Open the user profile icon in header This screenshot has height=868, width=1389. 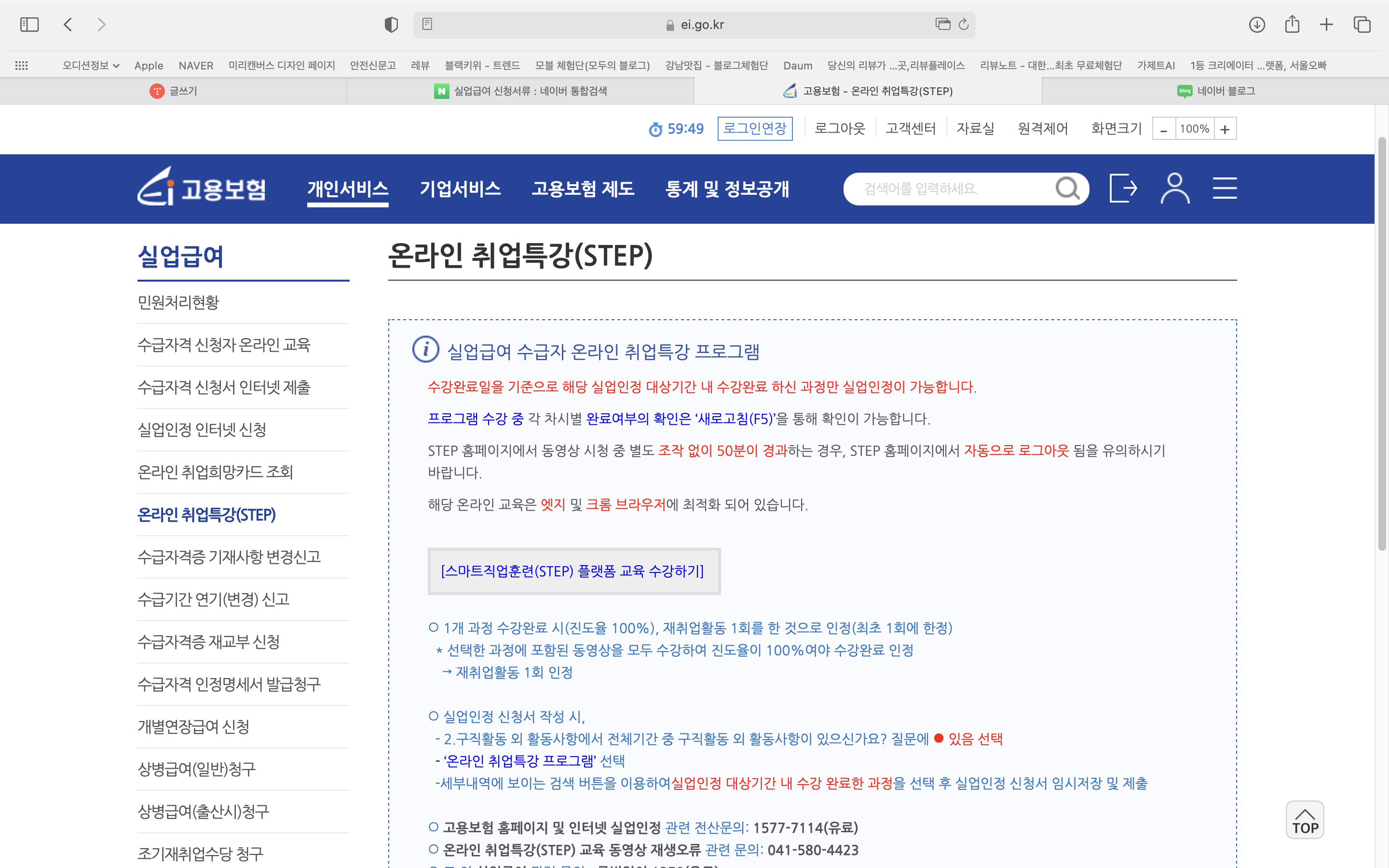(x=1175, y=188)
